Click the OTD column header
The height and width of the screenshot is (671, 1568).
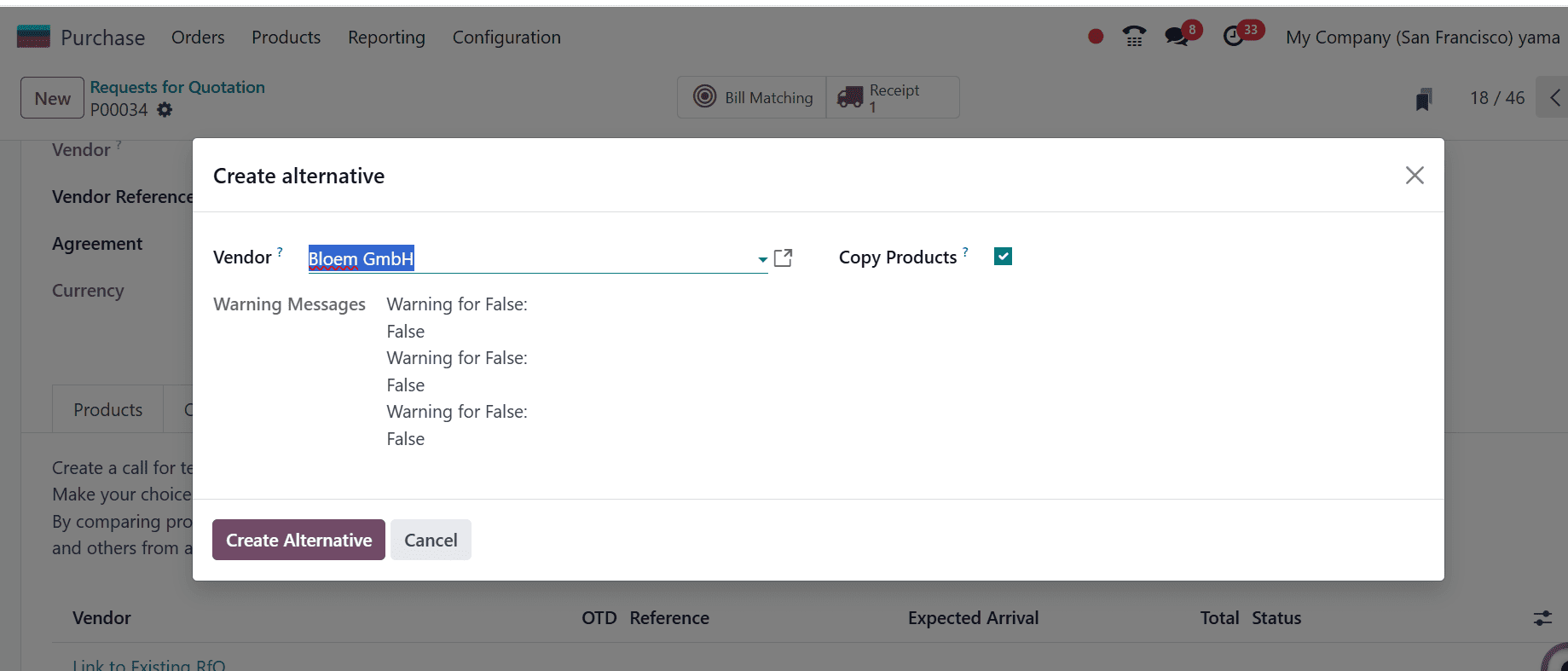click(599, 618)
